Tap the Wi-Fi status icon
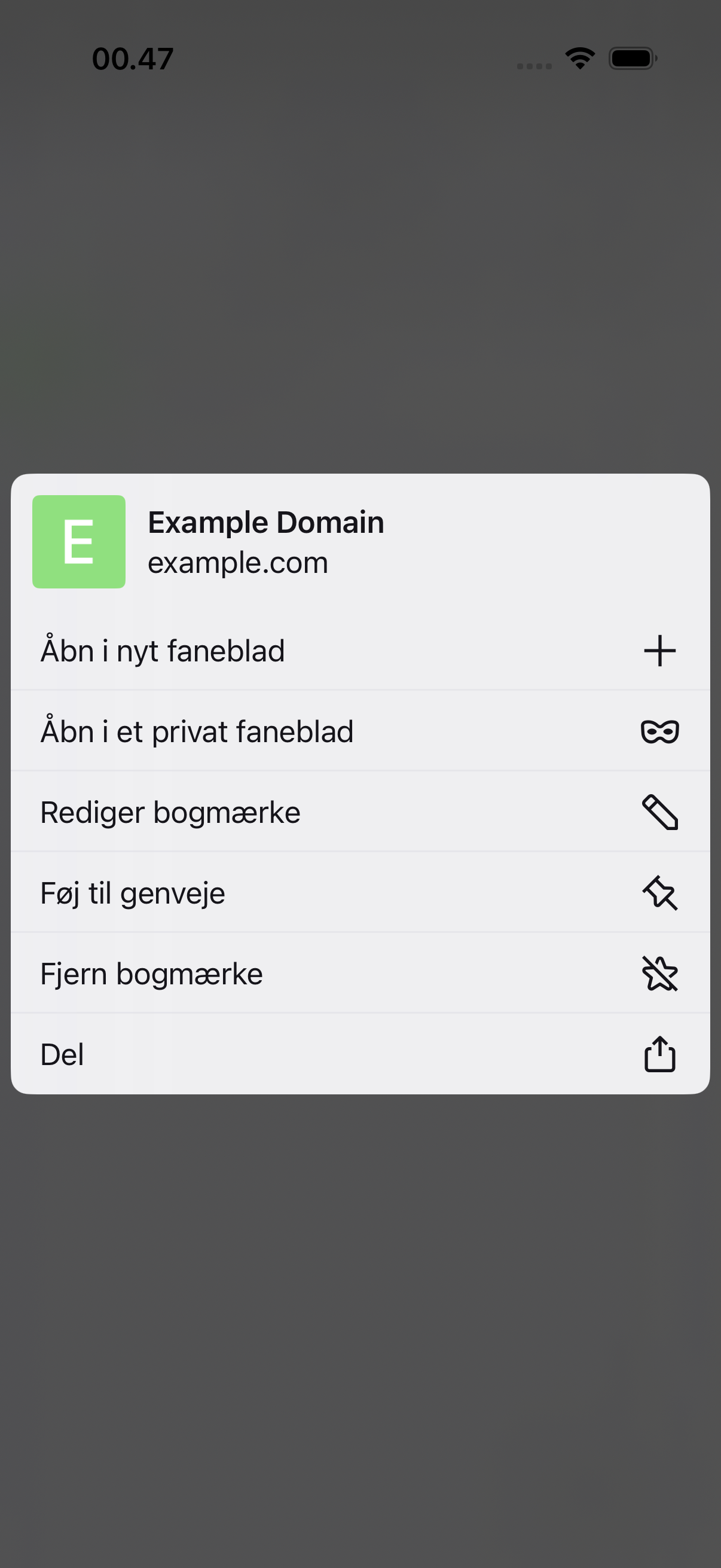The width and height of the screenshot is (721, 1568). pos(580,59)
